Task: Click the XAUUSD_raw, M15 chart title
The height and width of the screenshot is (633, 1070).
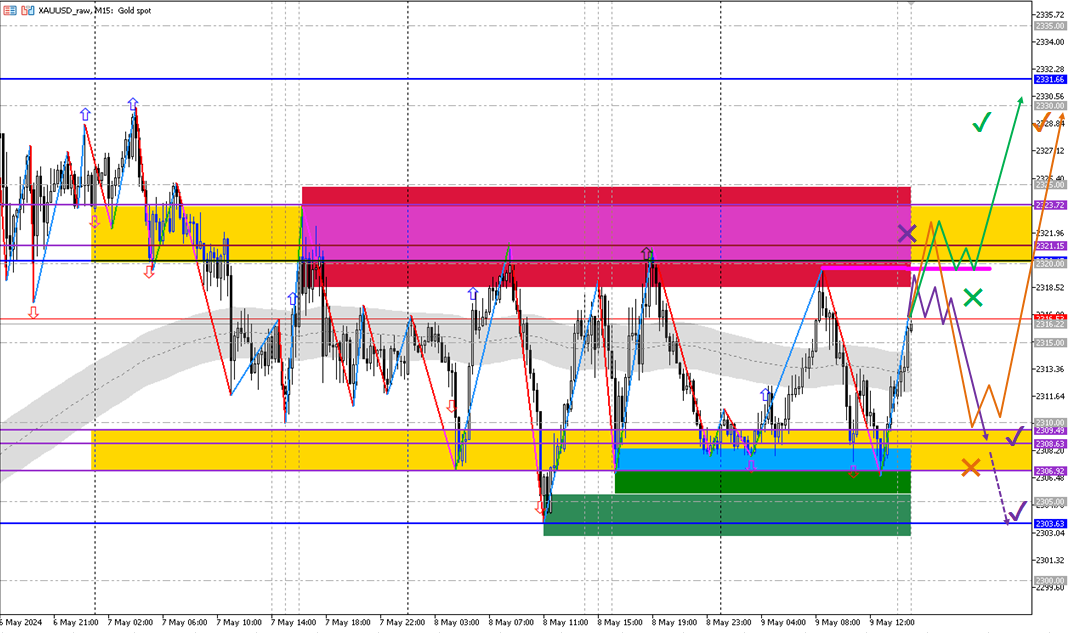Action: (96, 10)
